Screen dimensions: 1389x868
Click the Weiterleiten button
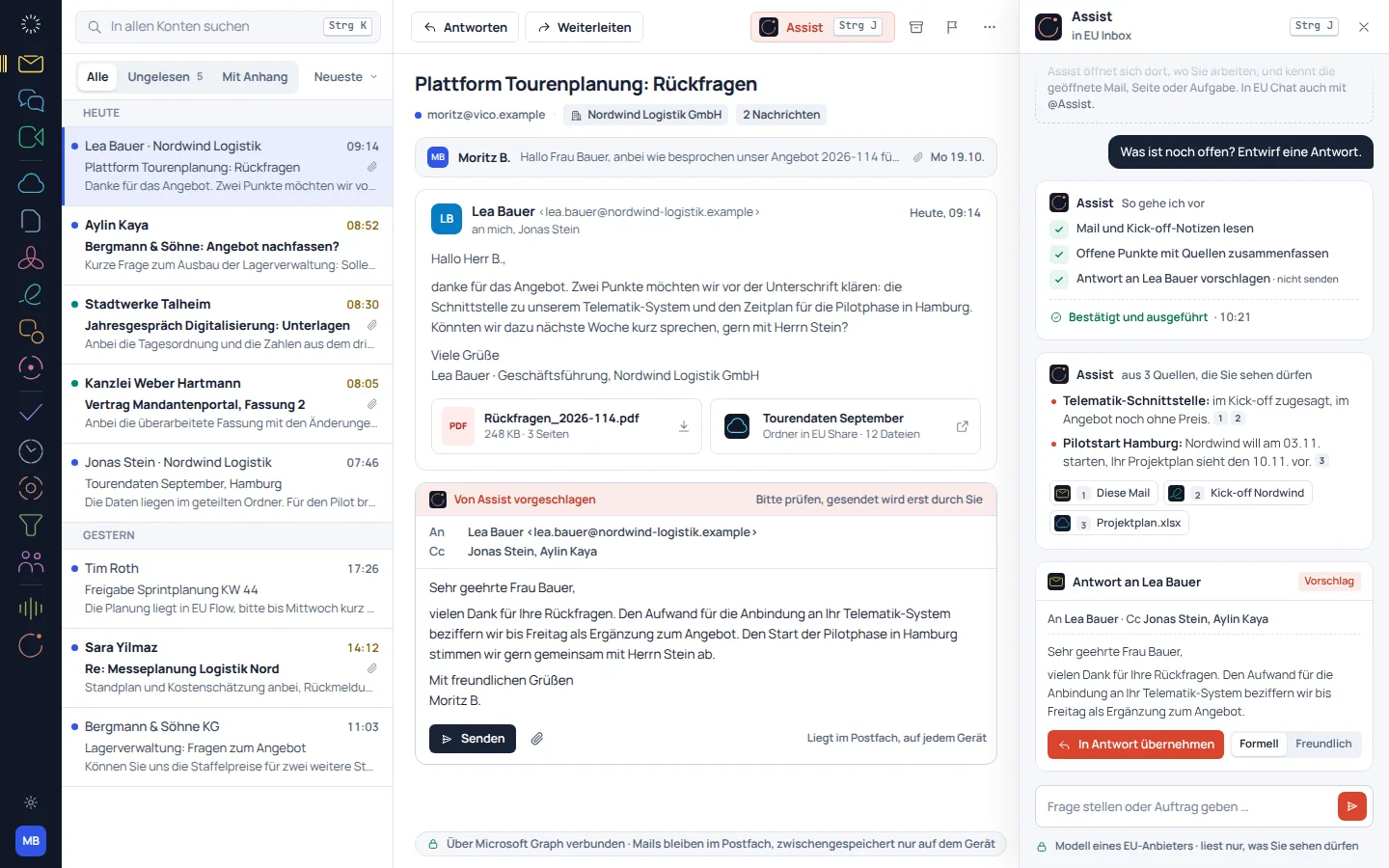coord(584,27)
